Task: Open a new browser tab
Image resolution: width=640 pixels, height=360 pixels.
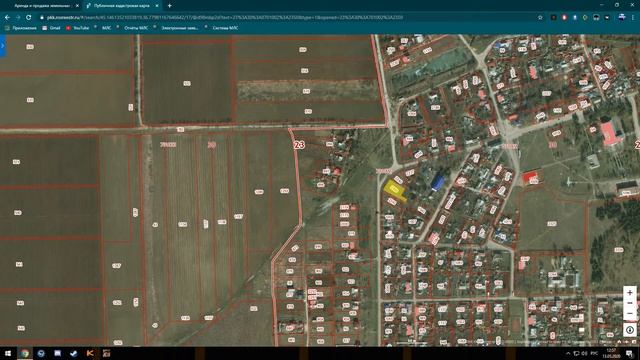Action: (169, 6)
